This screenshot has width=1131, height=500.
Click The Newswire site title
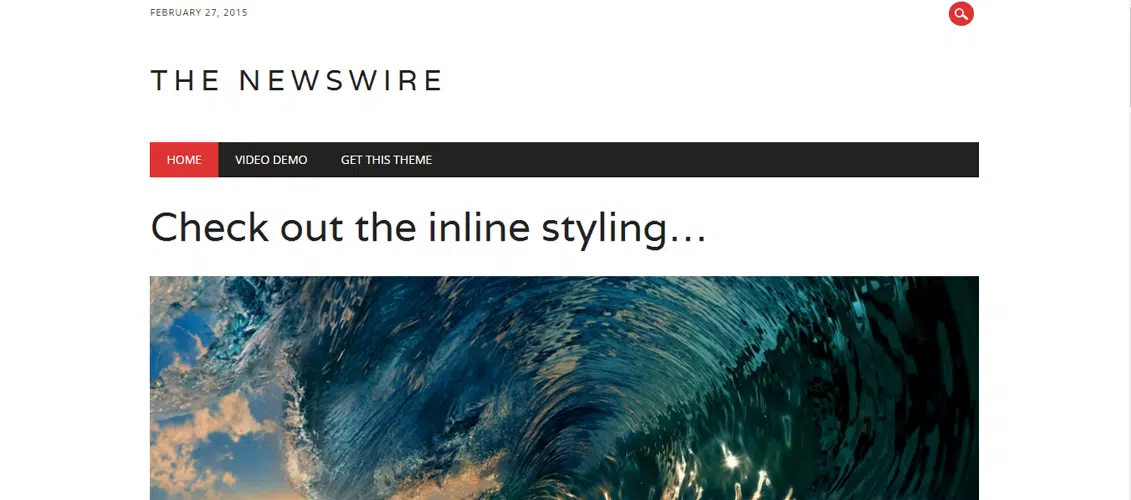tap(296, 80)
